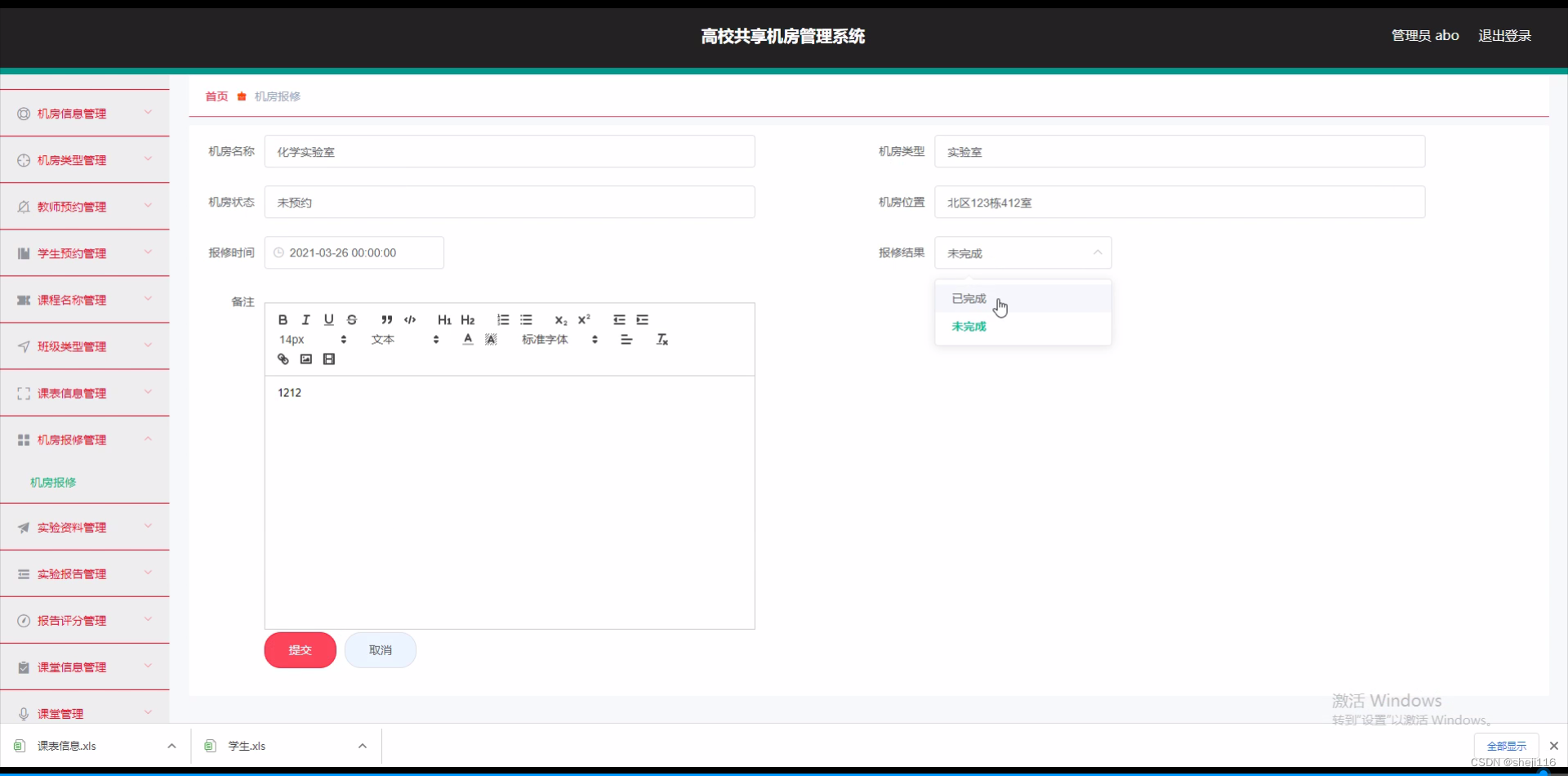
Task: Open the 报修时间 date picker field
Action: coord(354,252)
